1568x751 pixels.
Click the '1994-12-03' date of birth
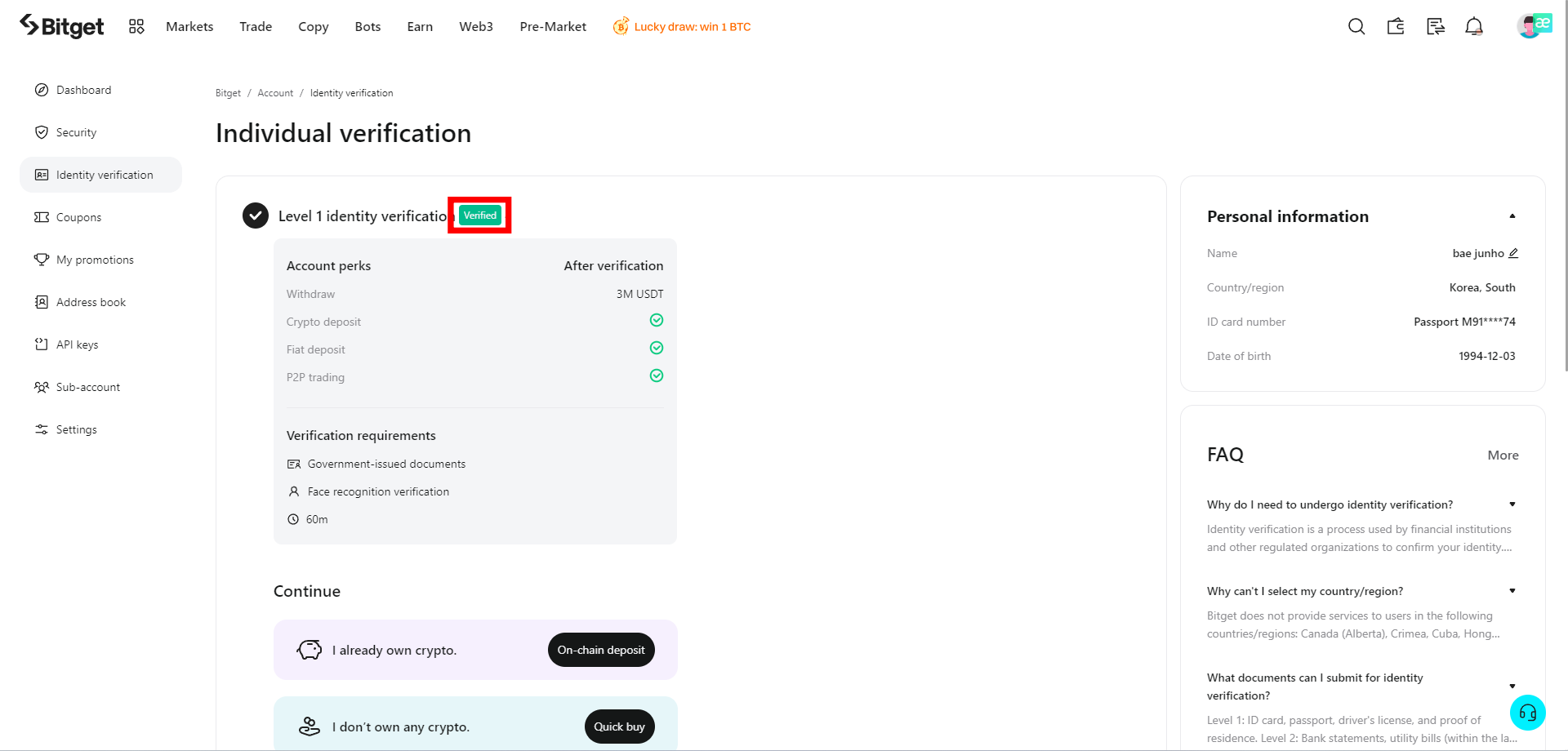1487,356
